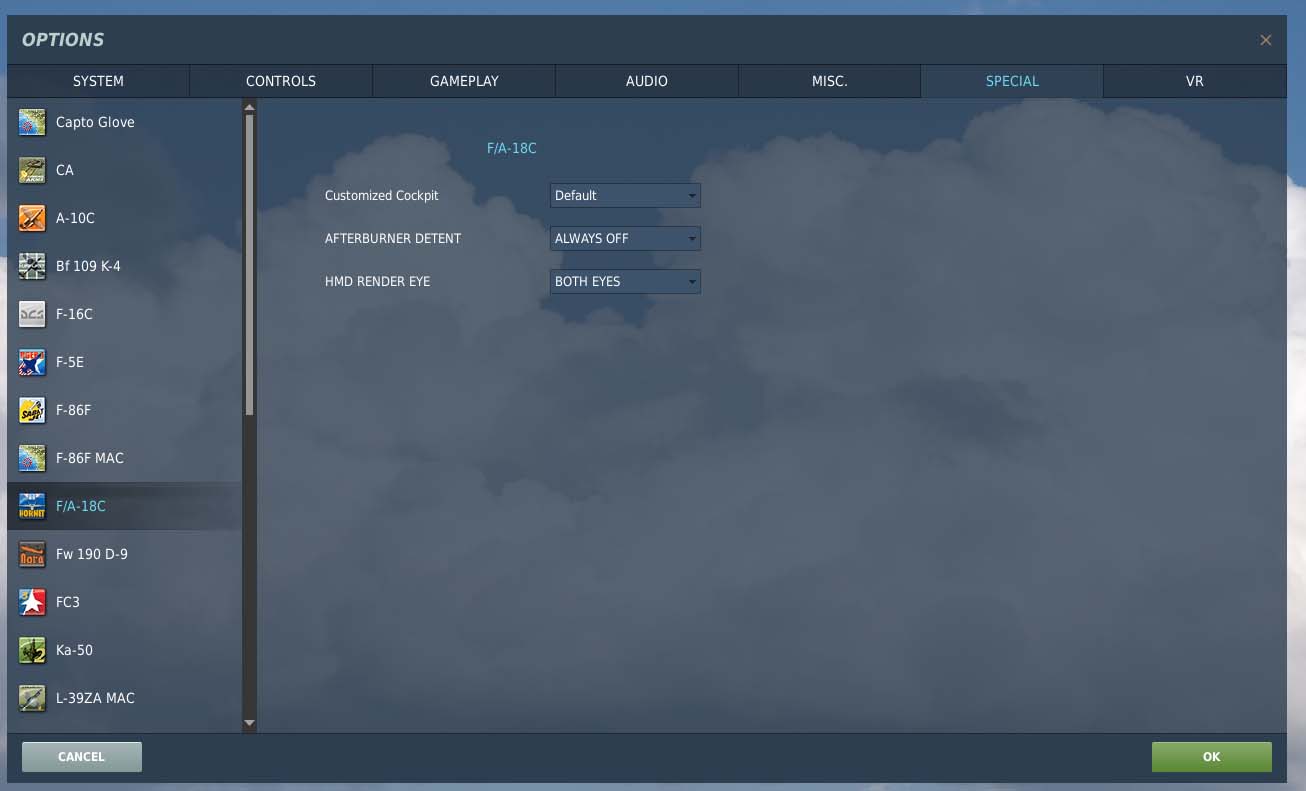The height and width of the screenshot is (791, 1306).
Task: Open the HMD RENDER EYE dropdown
Action: pos(625,281)
